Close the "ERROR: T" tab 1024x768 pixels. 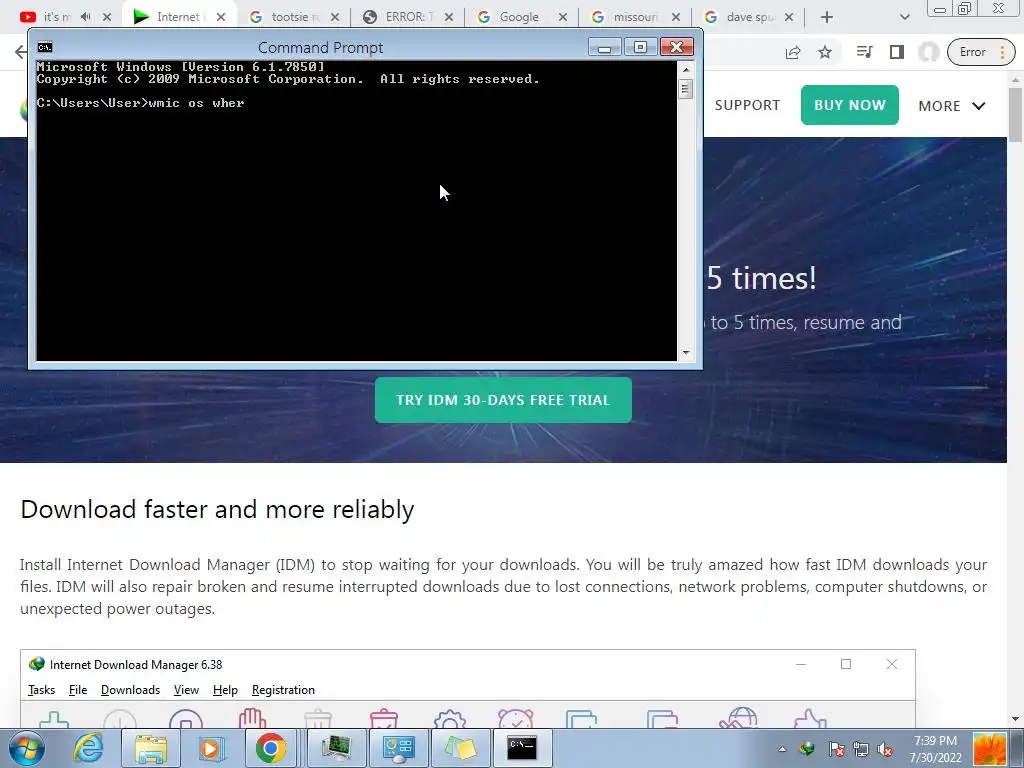(449, 17)
